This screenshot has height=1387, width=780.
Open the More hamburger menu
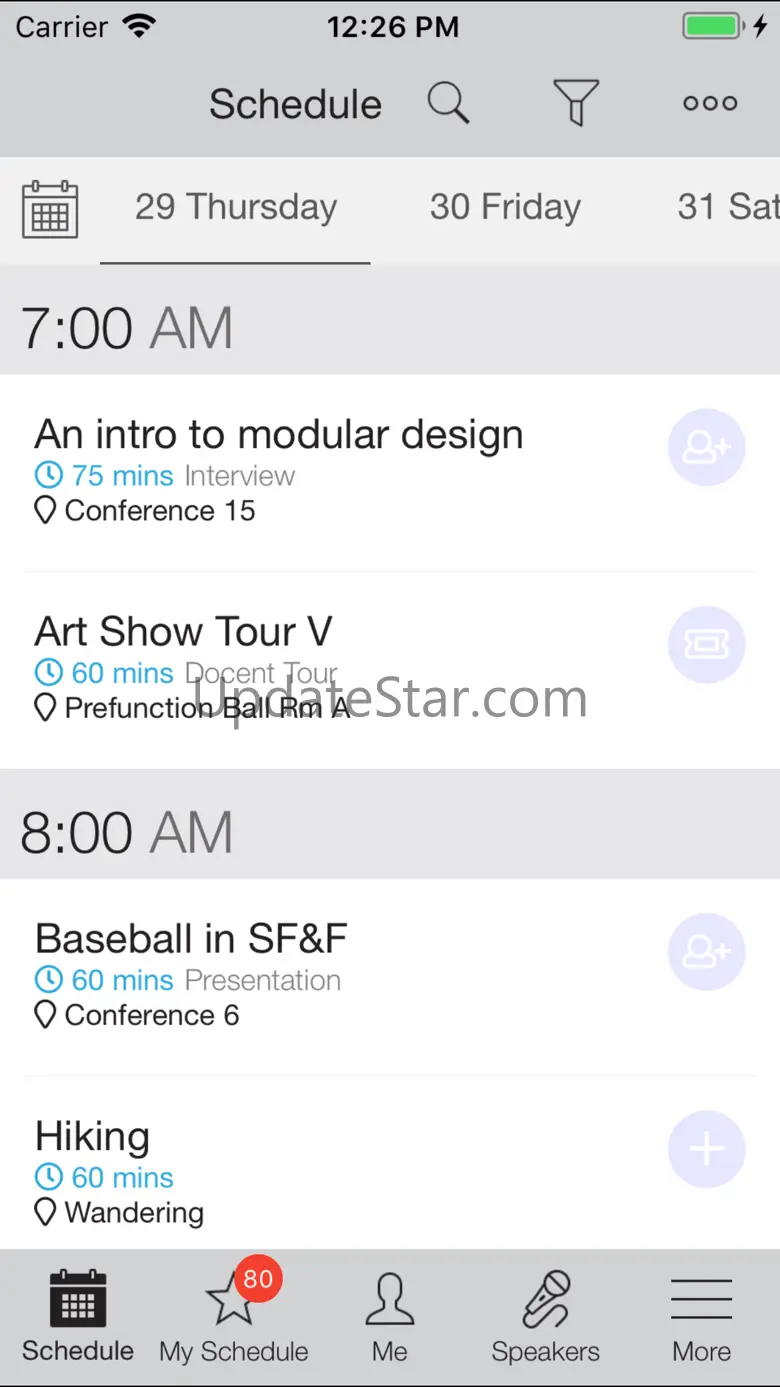coord(702,1315)
